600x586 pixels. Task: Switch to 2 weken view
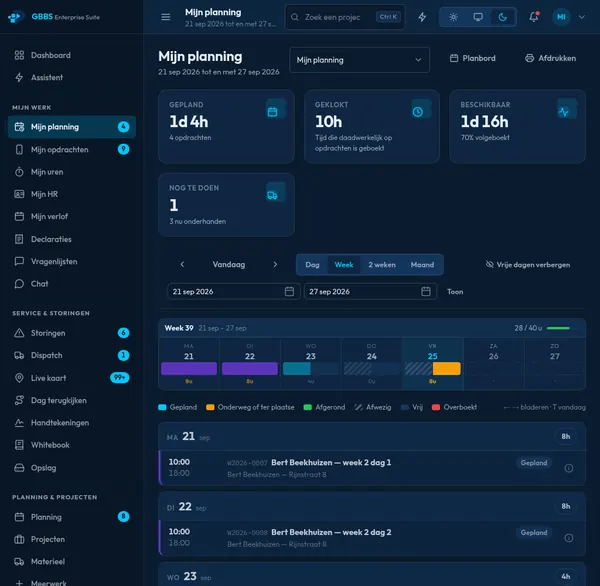382,264
